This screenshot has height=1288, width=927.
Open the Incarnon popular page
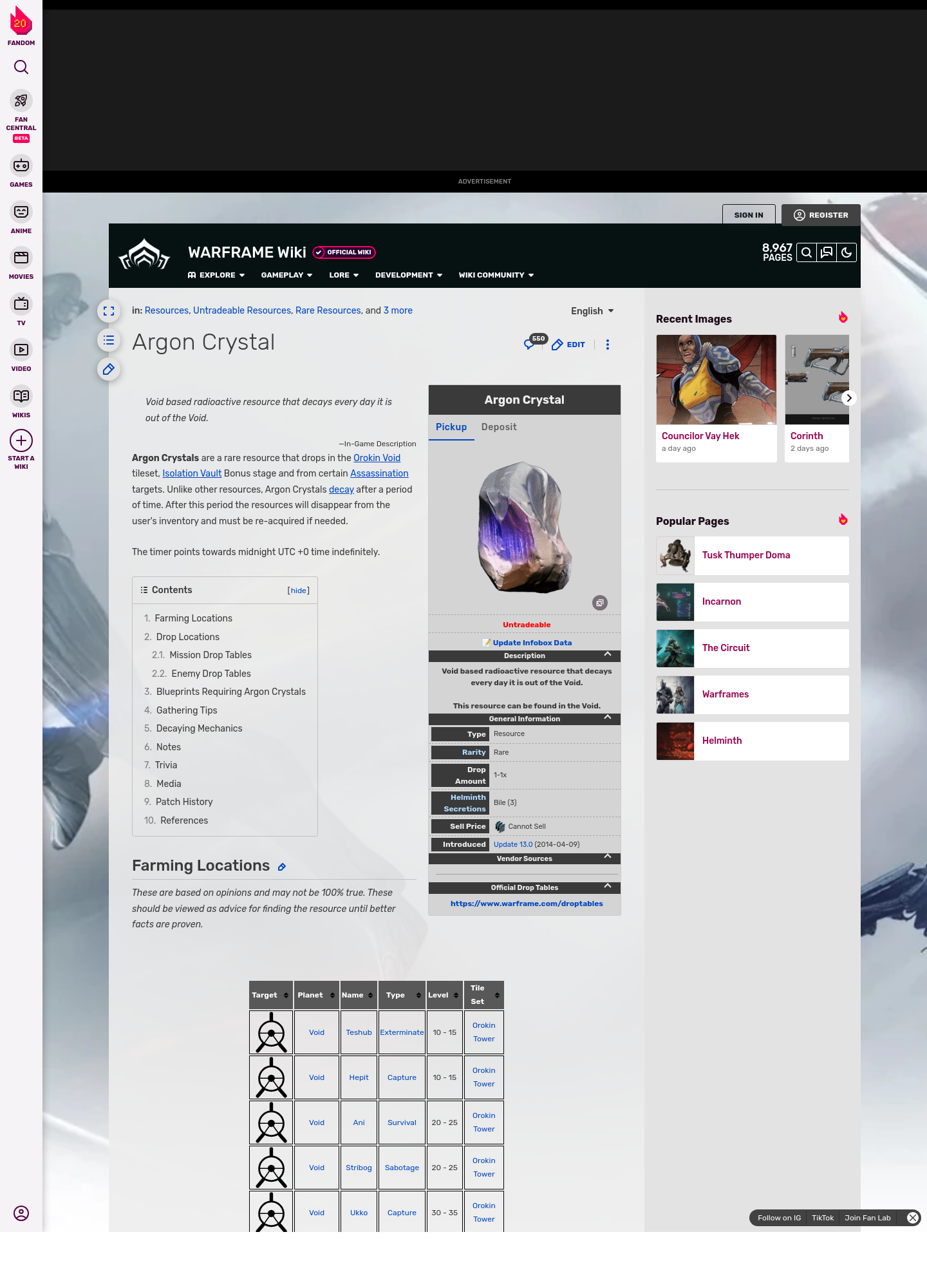point(753,602)
